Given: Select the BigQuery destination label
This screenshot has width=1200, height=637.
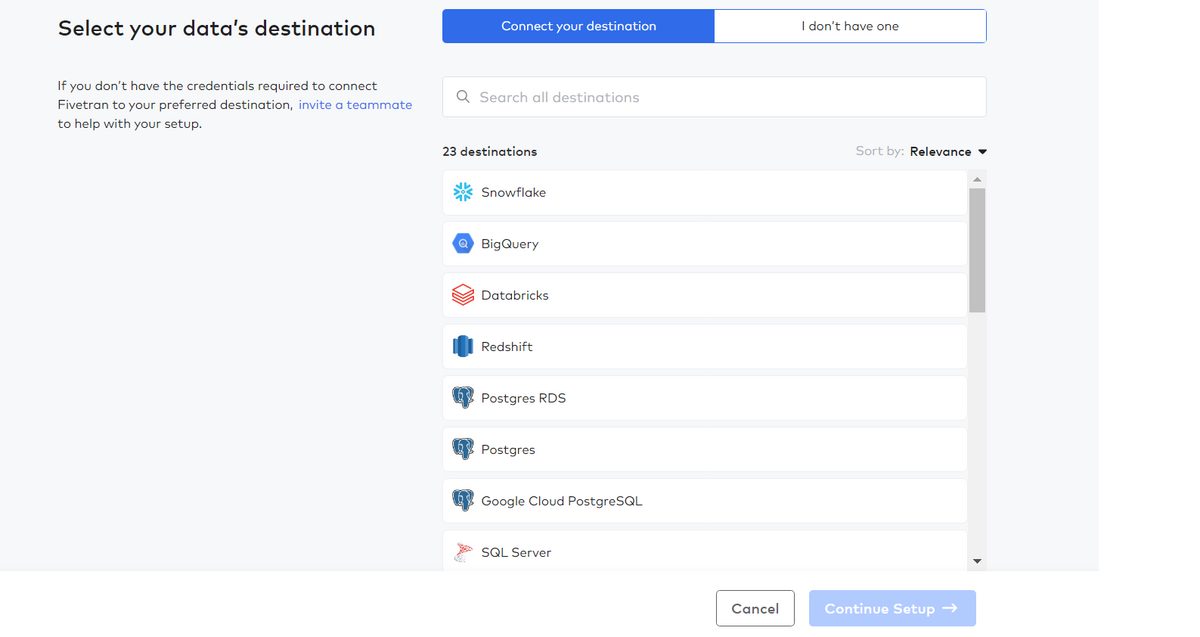Looking at the screenshot, I should 510,244.
